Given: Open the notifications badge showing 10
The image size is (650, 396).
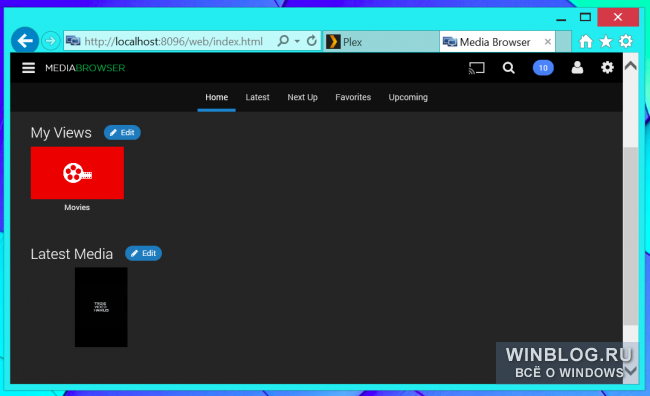Looking at the screenshot, I should [543, 68].
